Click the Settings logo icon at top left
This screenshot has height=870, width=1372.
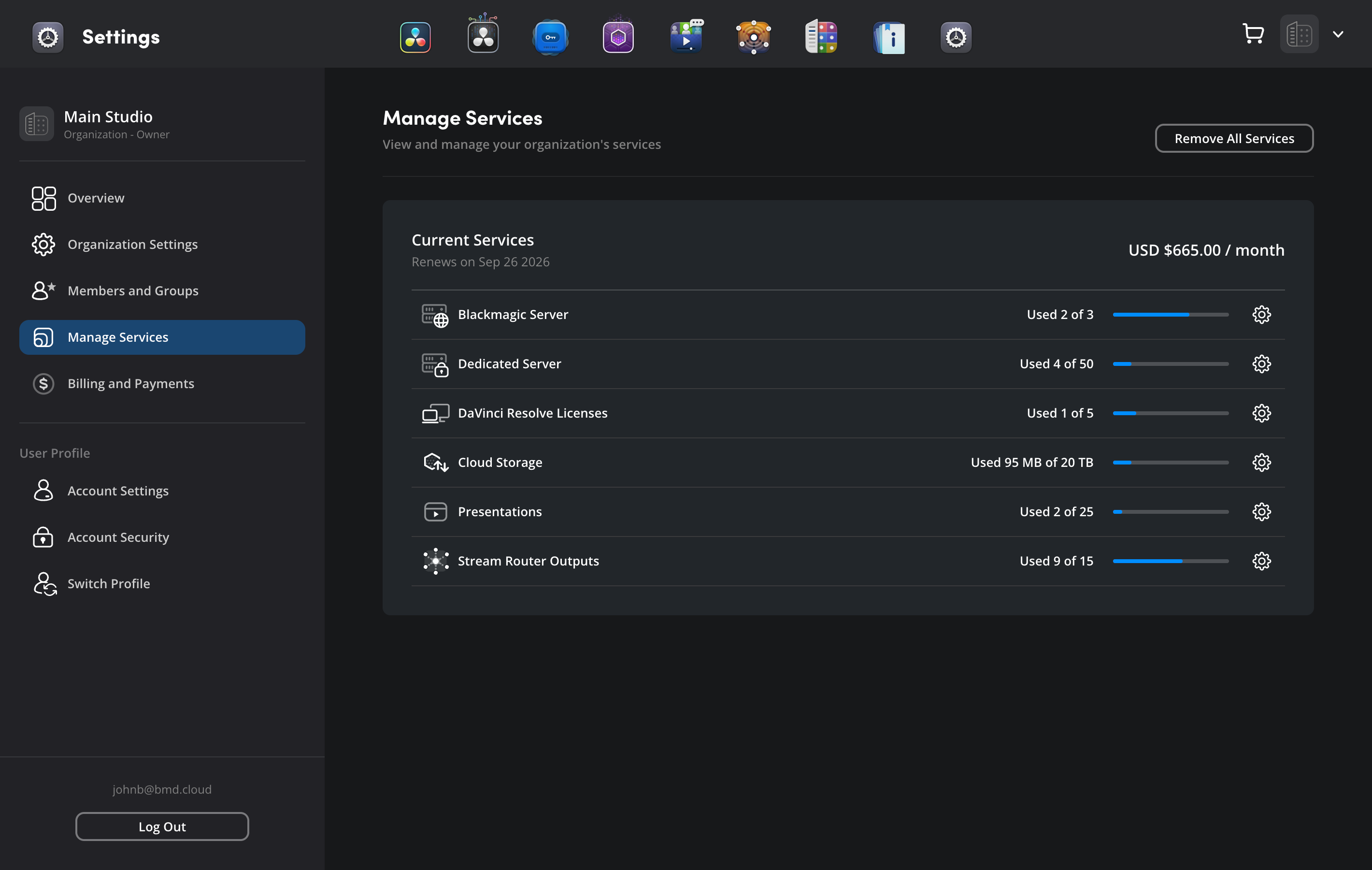48,38
